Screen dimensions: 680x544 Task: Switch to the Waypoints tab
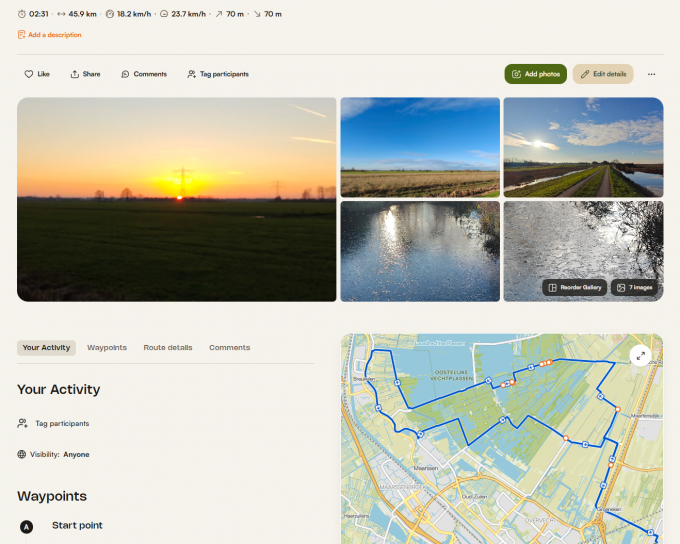[107, 348]
